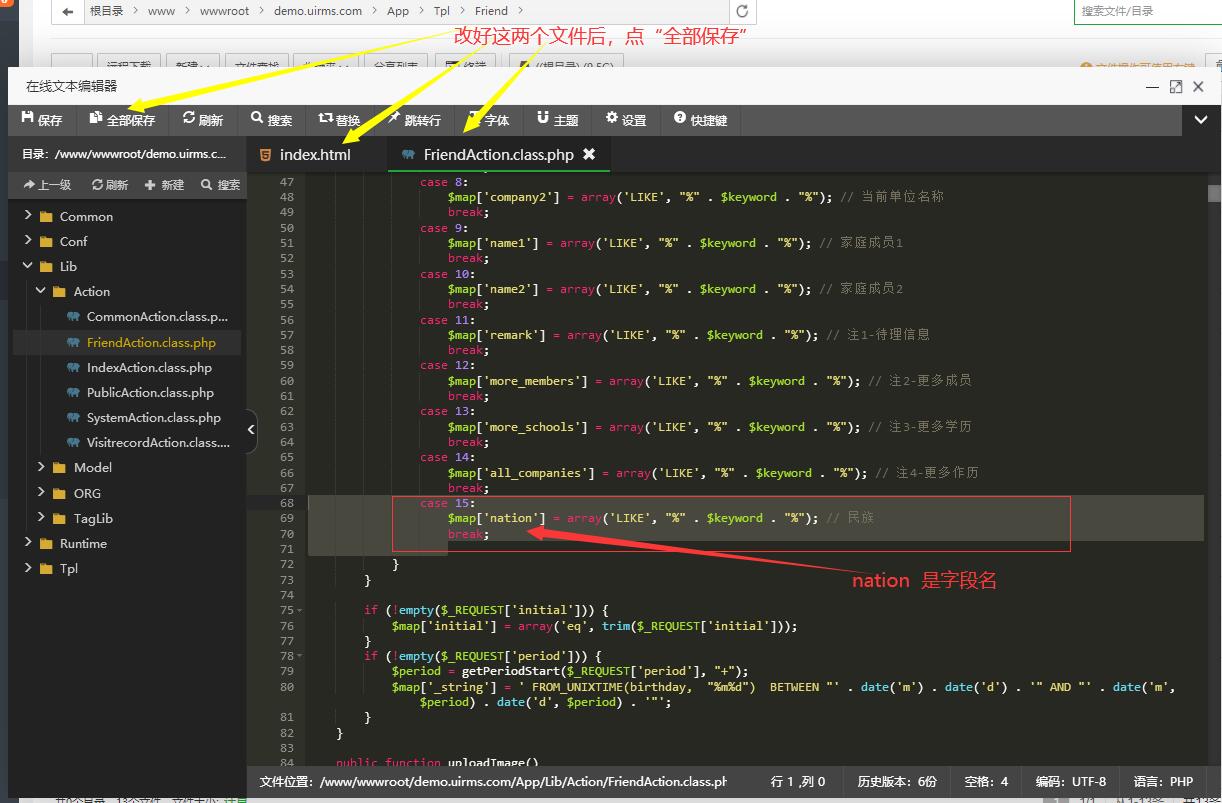
Task: Click the 保存 save icon in toolbar
Action: tap(42, 120)
